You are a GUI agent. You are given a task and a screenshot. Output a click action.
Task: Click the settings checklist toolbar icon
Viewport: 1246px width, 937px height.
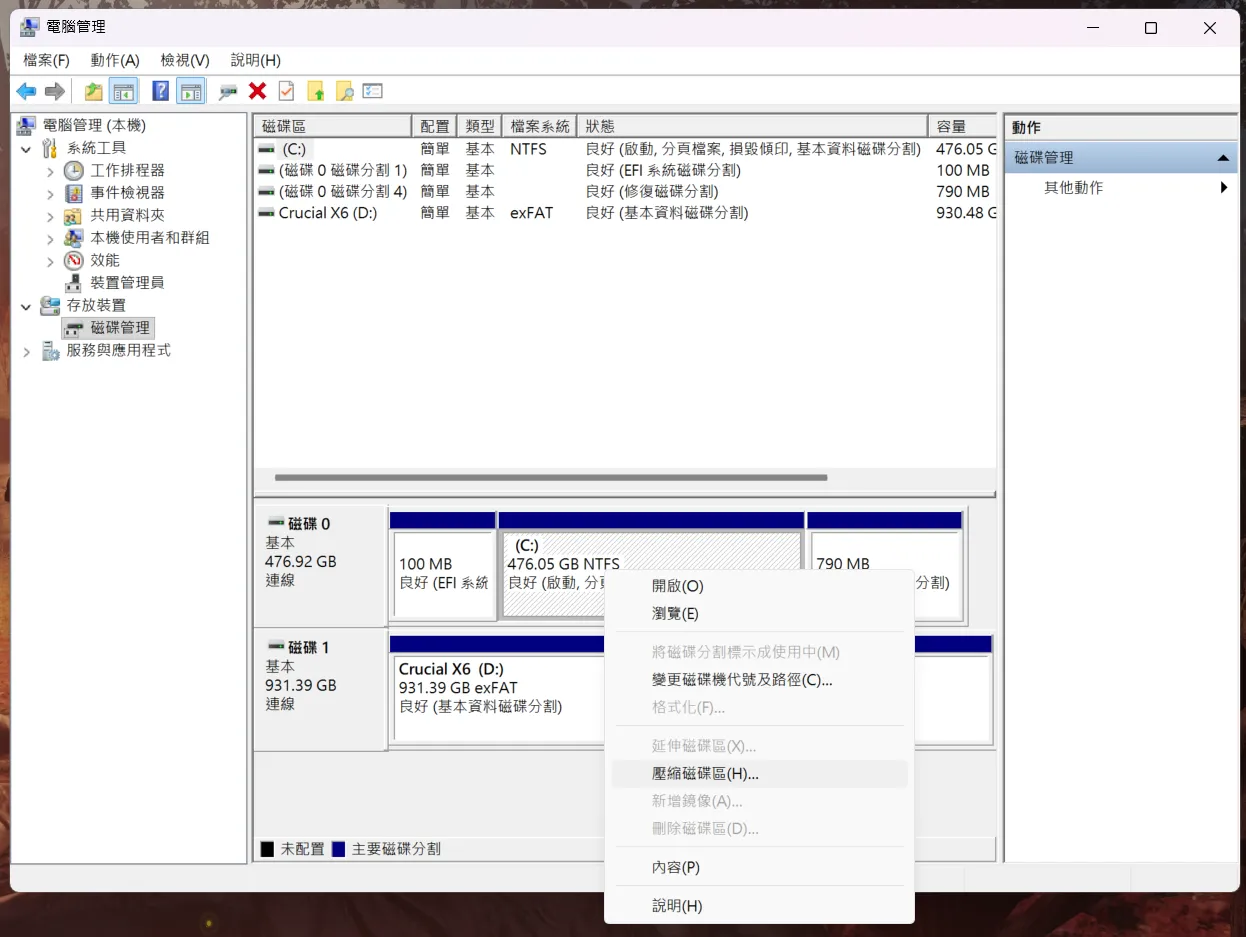[x=373, y=92]
